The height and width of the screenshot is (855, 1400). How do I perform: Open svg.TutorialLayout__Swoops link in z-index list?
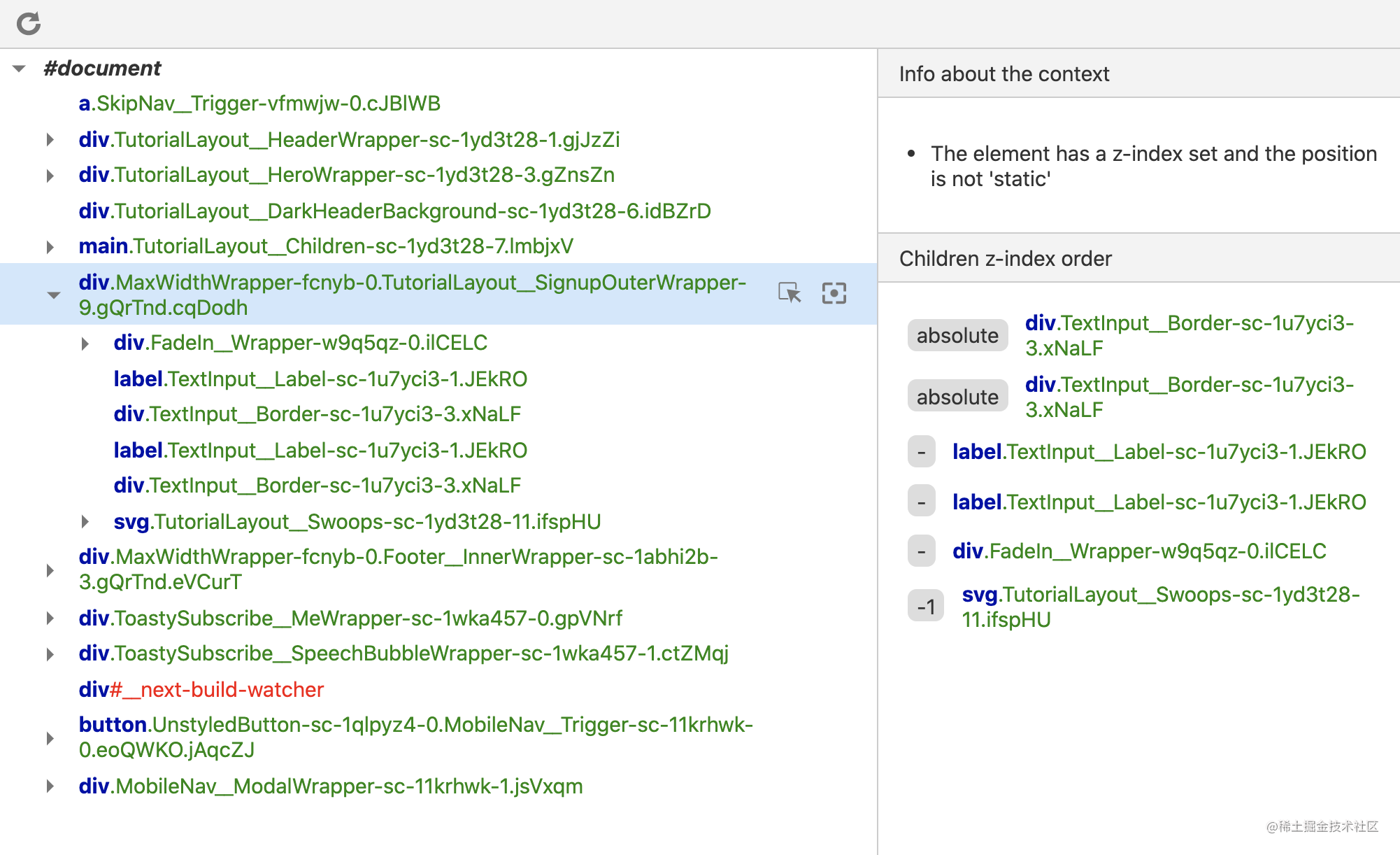pyautogui.click(x=1160, y=607)
